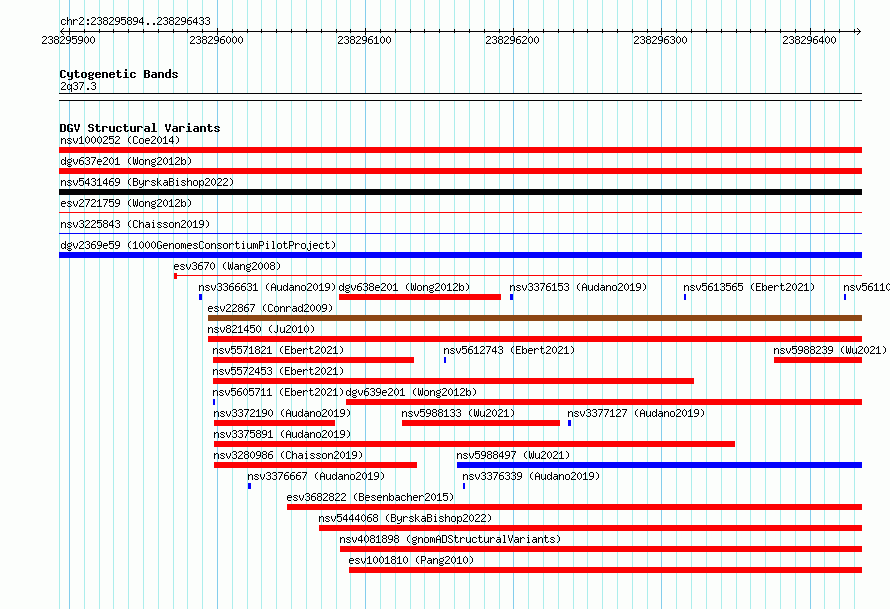Click the Cytogenetic Bands track title
This screenshot has width=890, height=609.
tap(119, 74)
